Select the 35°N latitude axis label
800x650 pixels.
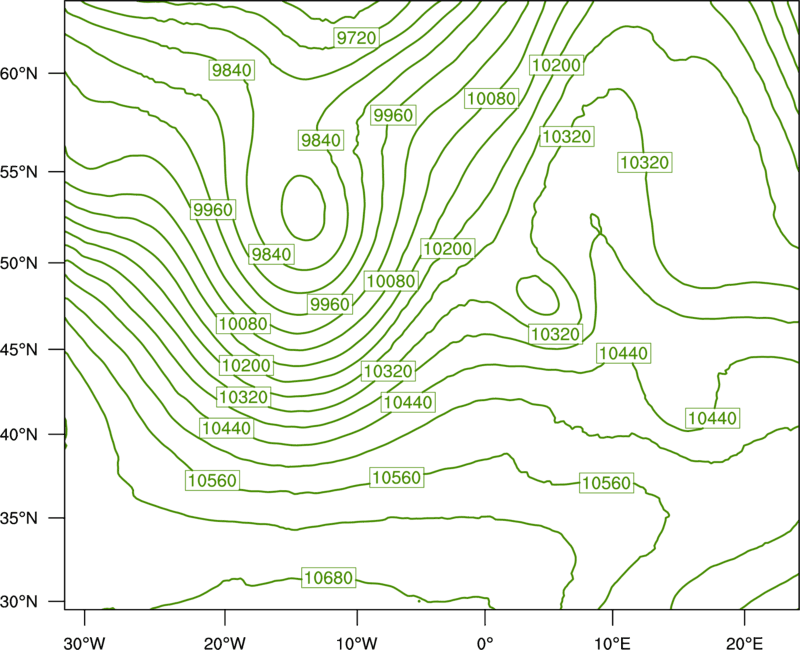pos(19,518)
